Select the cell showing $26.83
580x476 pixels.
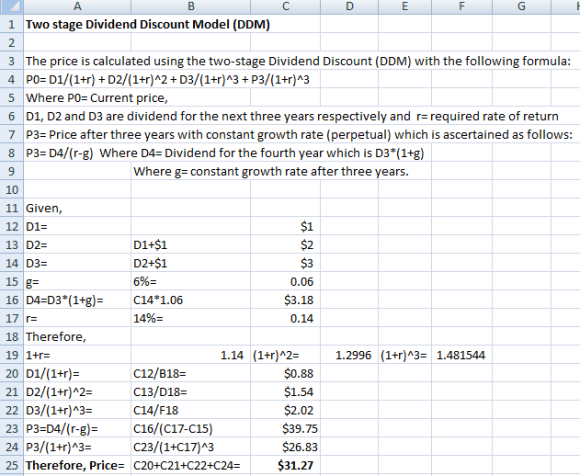(285, 447)
